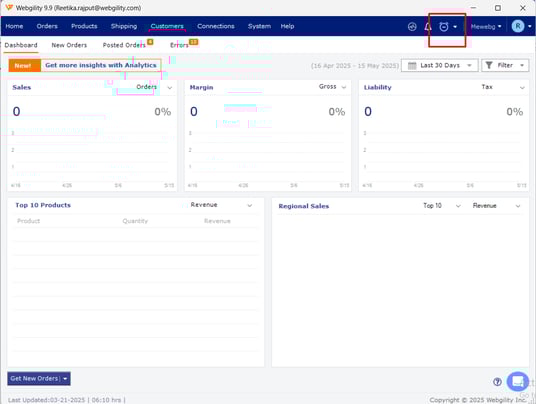Click the scheduler alarm clock icon
This screenshot has height=404, width=536.
(444, 26)
